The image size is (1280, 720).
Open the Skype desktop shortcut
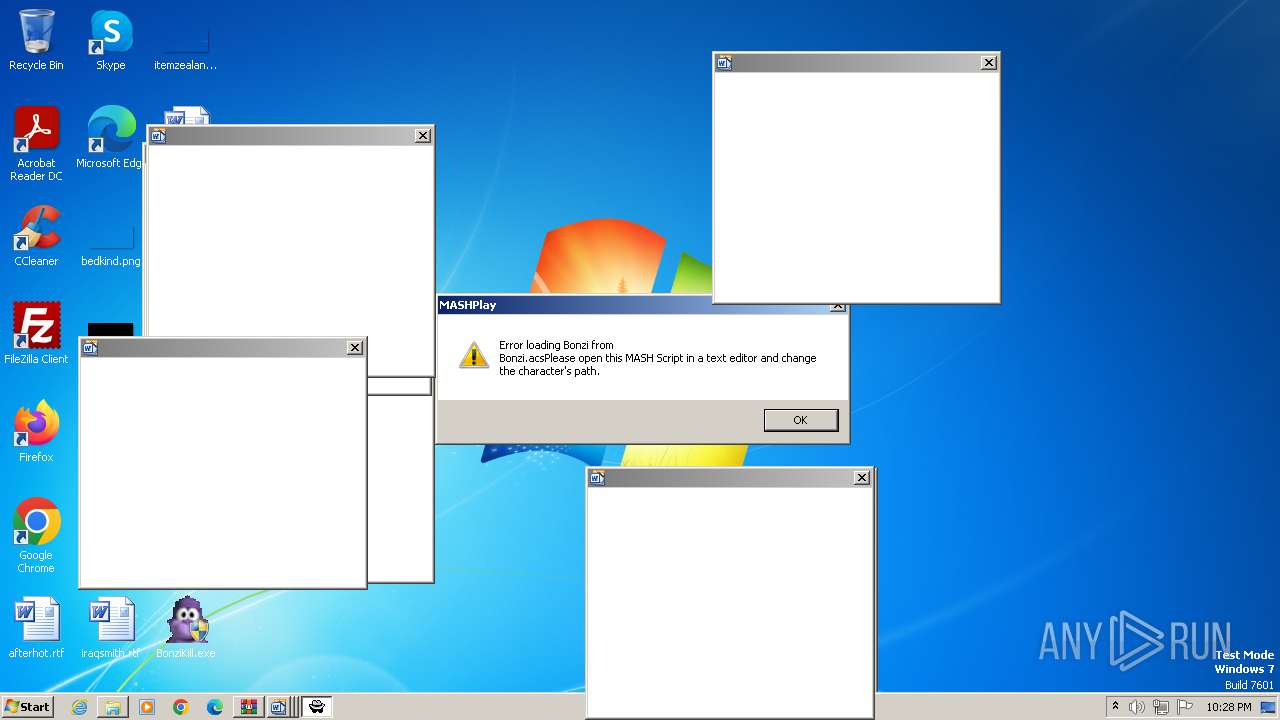click(x=110, y=40)
